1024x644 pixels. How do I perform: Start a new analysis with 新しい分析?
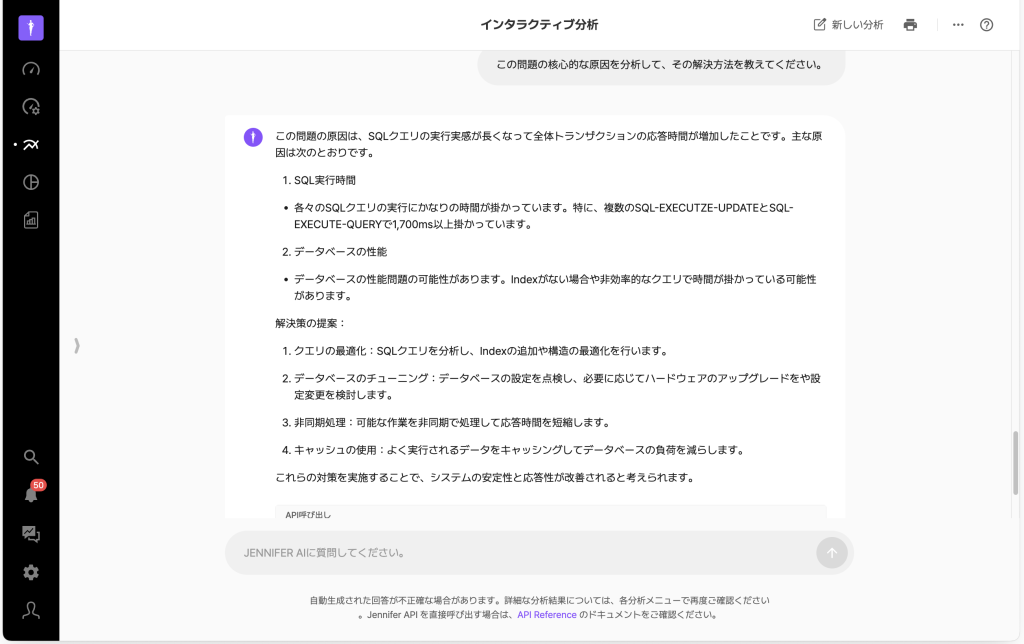point(848,25)
